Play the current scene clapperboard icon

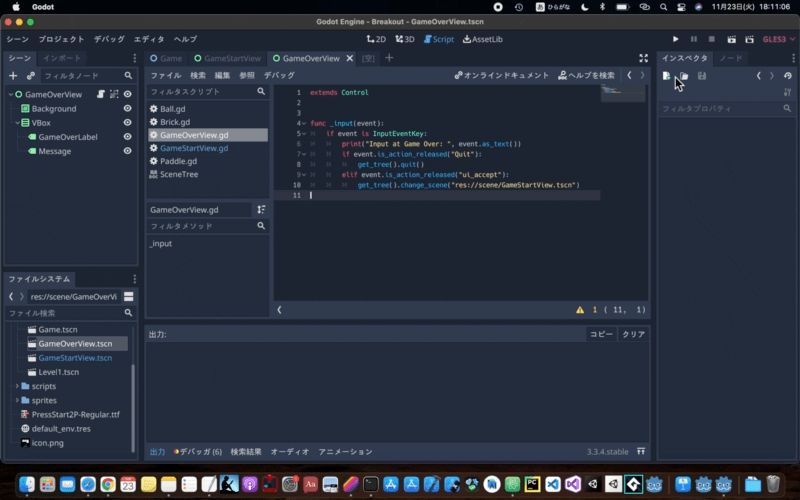click(x=731, y=39)
